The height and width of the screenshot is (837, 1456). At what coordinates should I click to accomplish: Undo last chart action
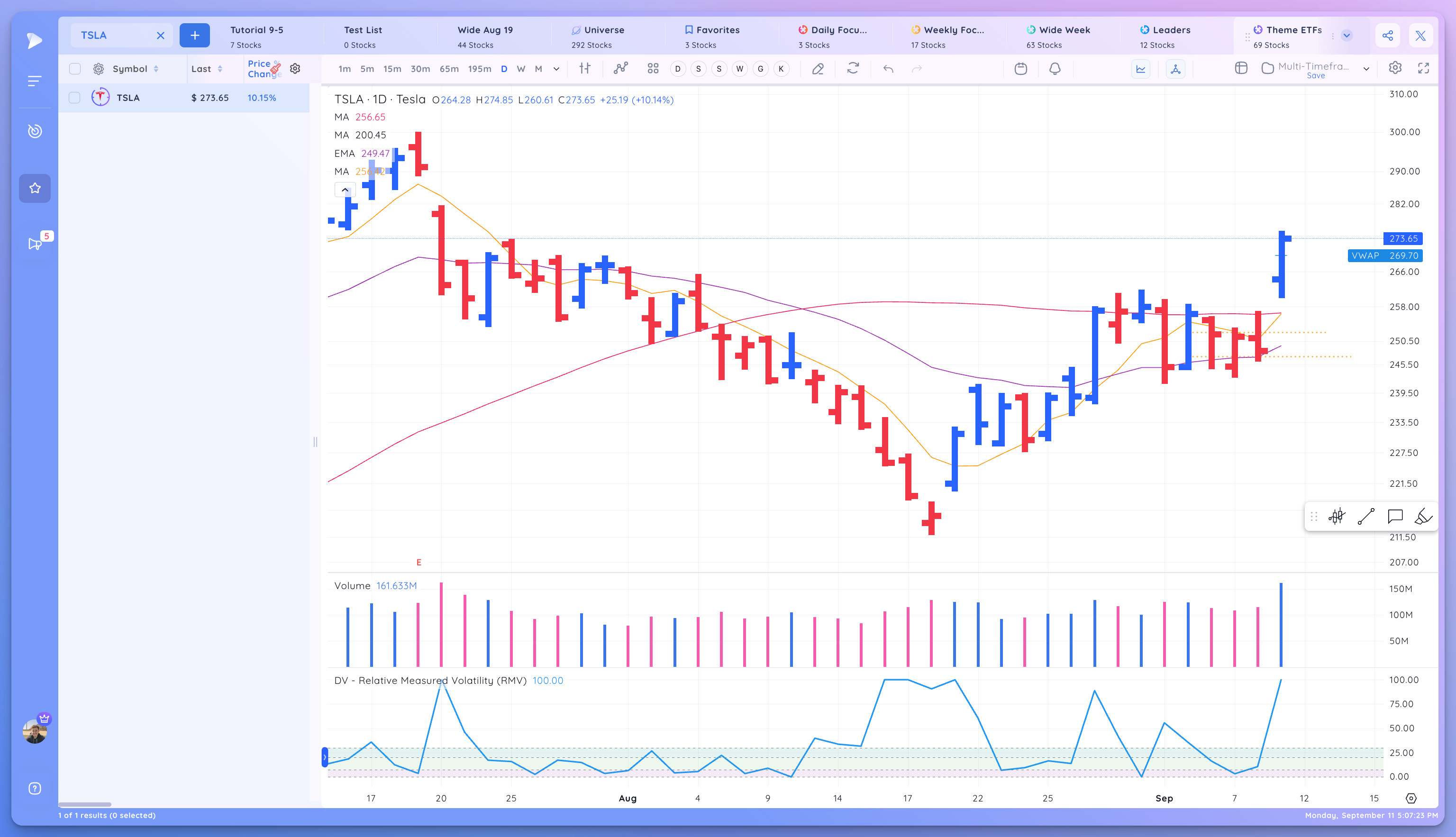click(888, 68)
